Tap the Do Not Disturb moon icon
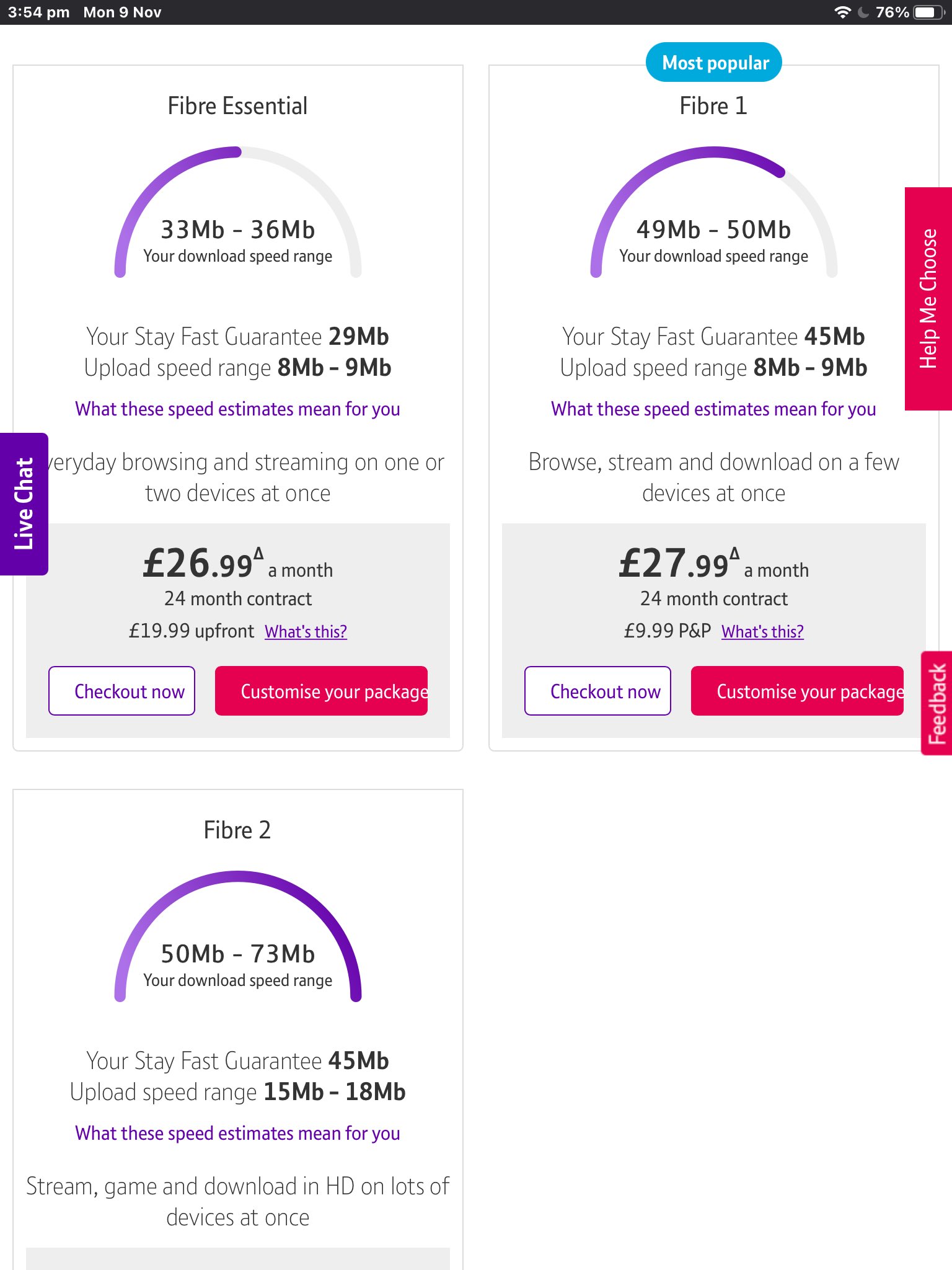Image resolution: width=952 pixels, height=1270 pixels. [863, 12]
